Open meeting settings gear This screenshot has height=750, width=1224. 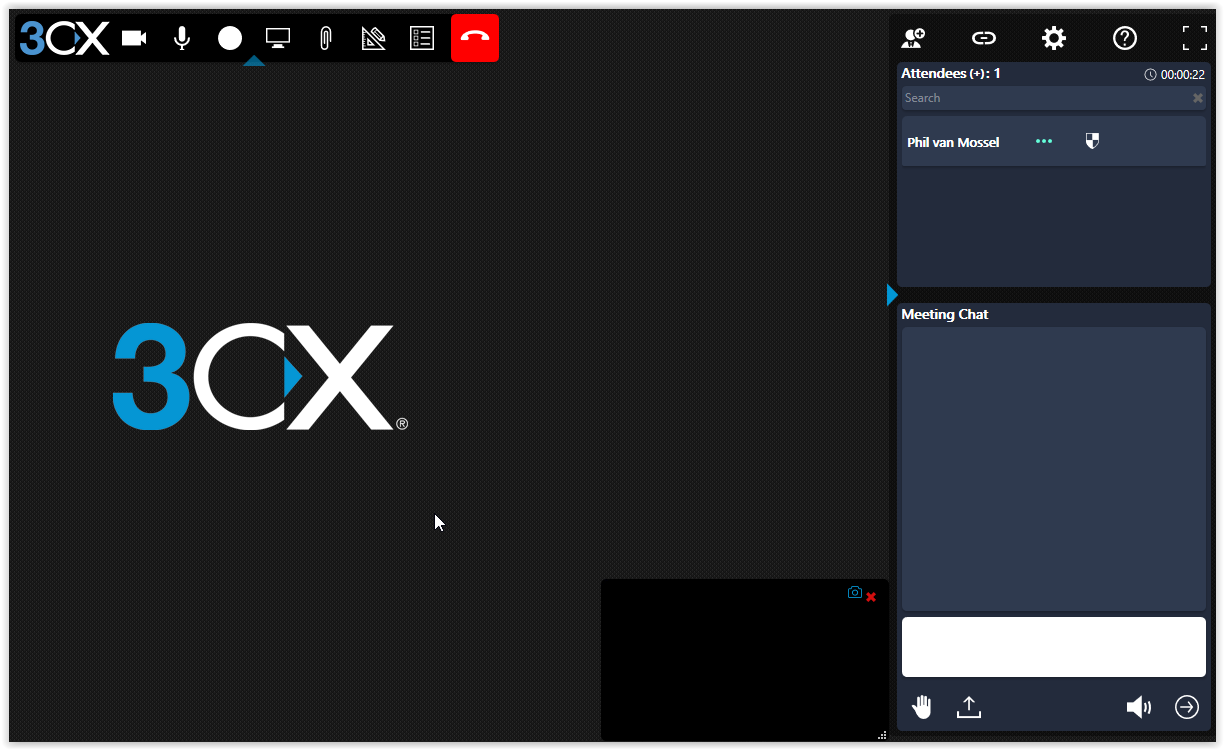point(1054,38)
